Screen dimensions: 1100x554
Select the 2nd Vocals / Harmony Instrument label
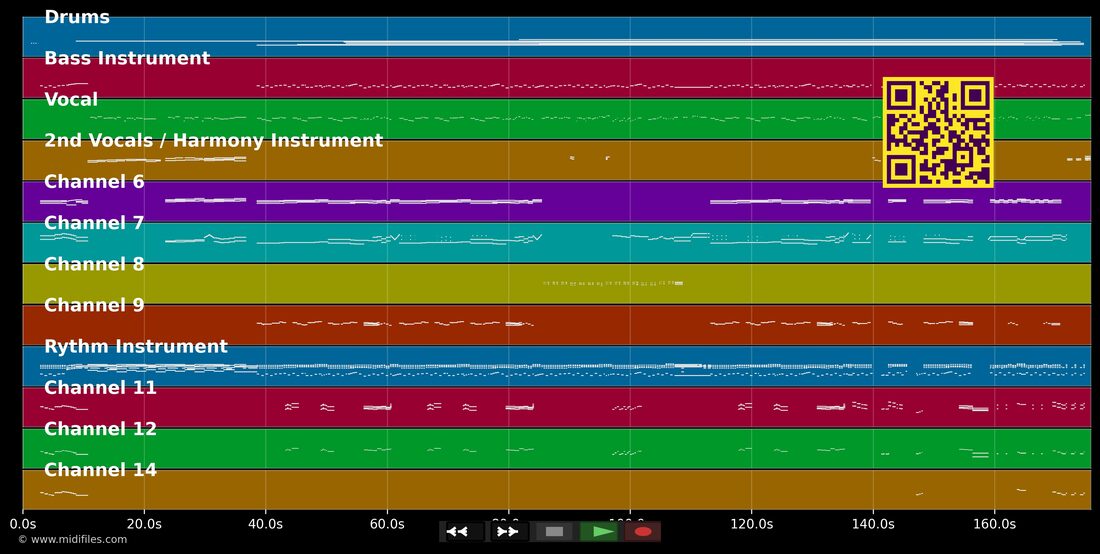[x=213, y=140]
